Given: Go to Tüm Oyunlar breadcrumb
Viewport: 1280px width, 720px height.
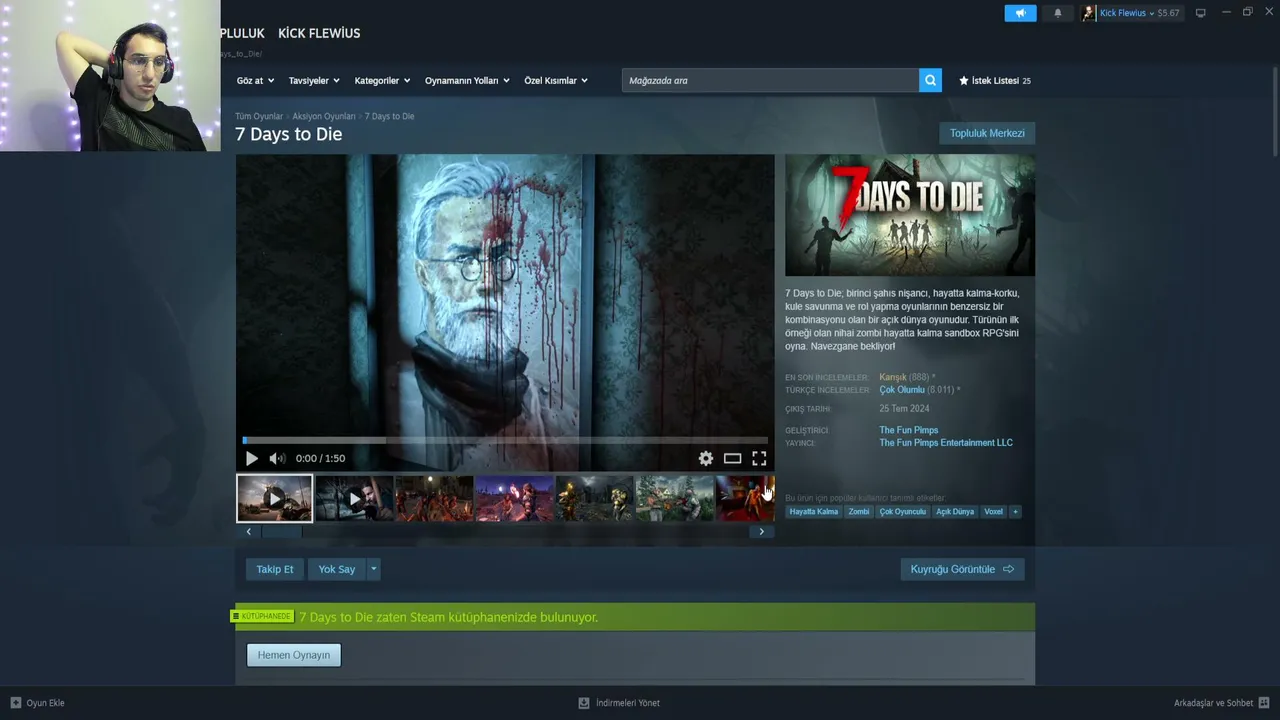Looking at the screenshot, I should pos(259,116).
